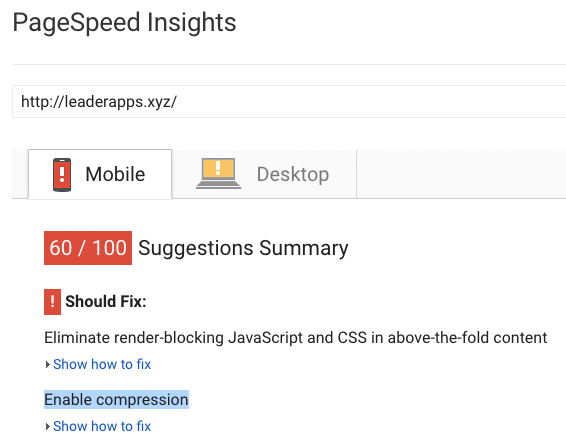Open Show how to fix under Enable compression
The height and width of the screenshot is (448, 566).
click(x=102, y=426)
